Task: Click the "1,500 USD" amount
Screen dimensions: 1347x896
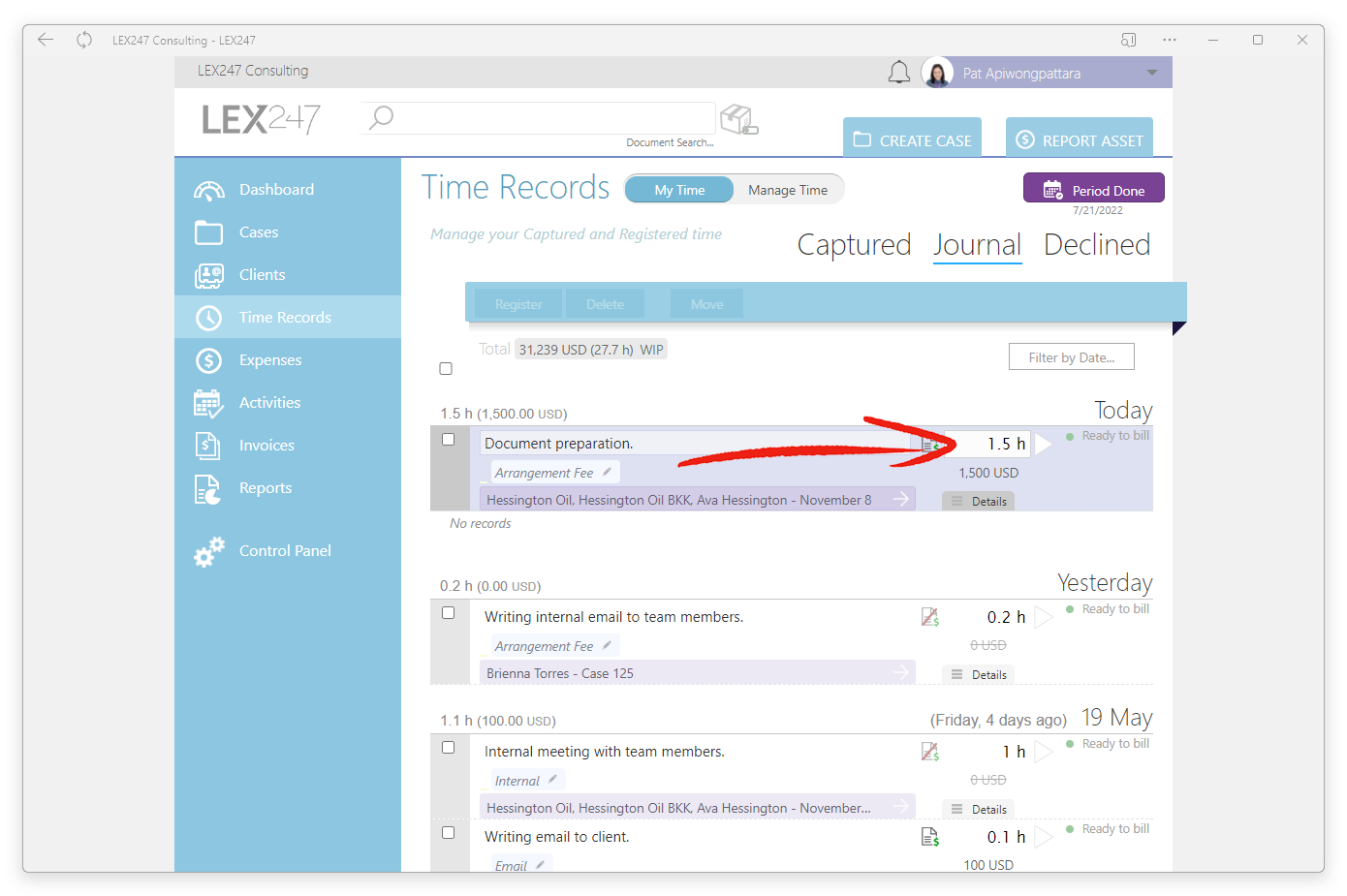Action: [x=988, y=473]
